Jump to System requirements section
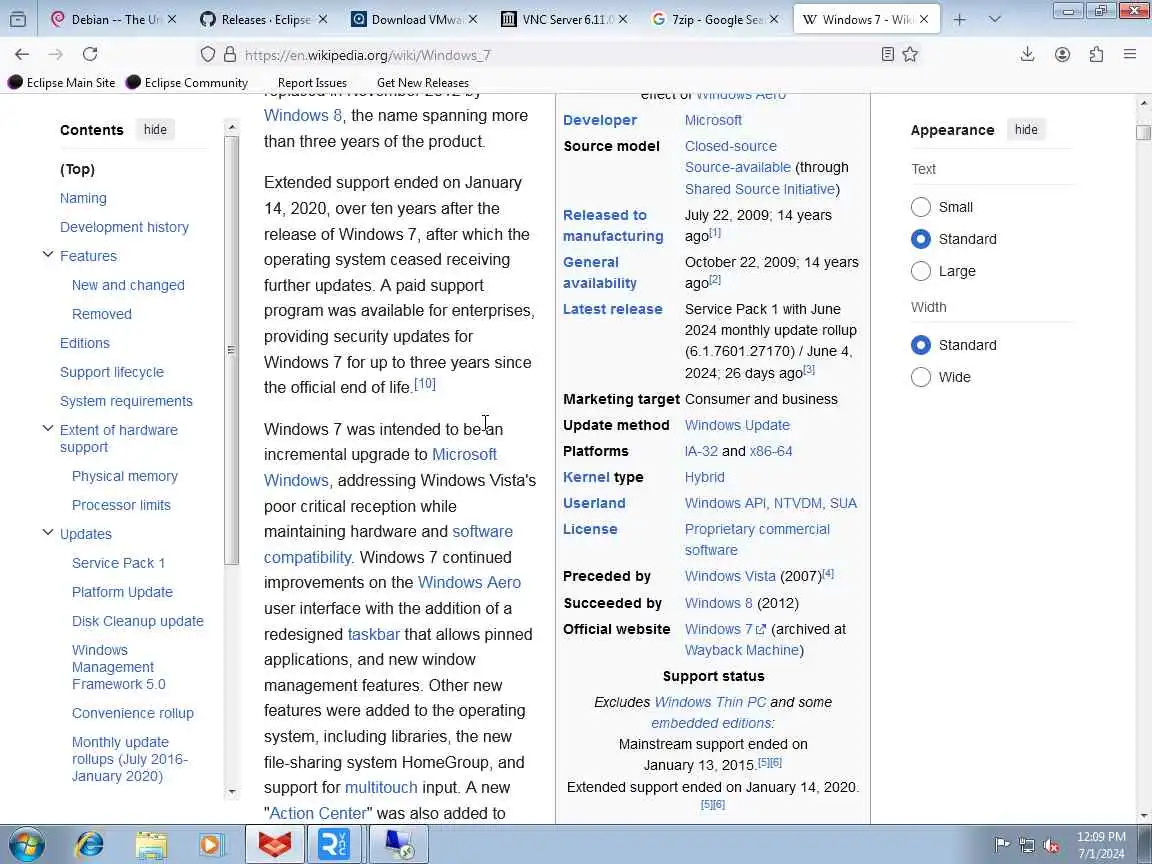The height and width of the screenshot is (864, 1152). [126, 401]
